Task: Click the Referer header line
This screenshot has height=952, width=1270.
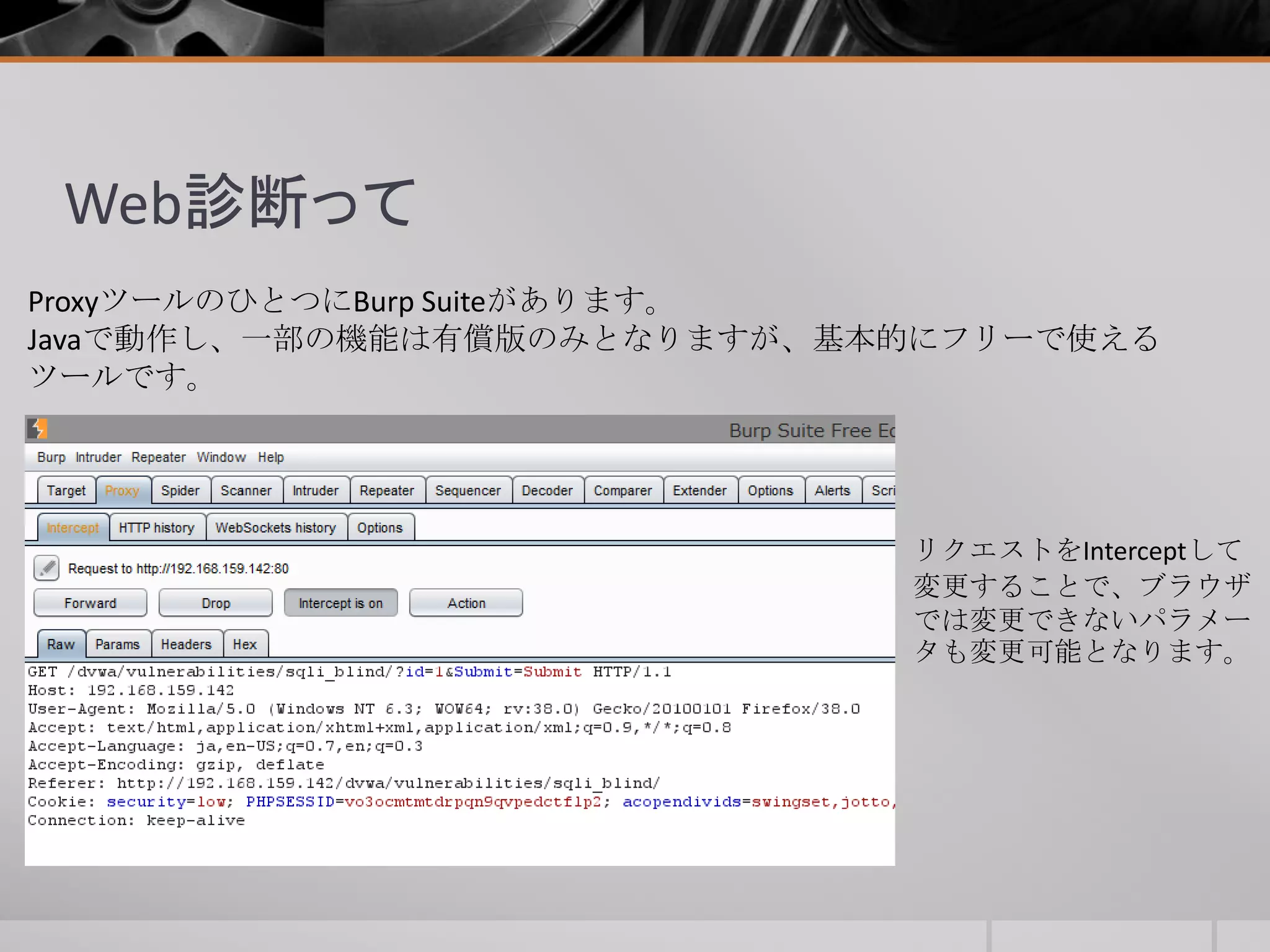Action: click(344, 783)
